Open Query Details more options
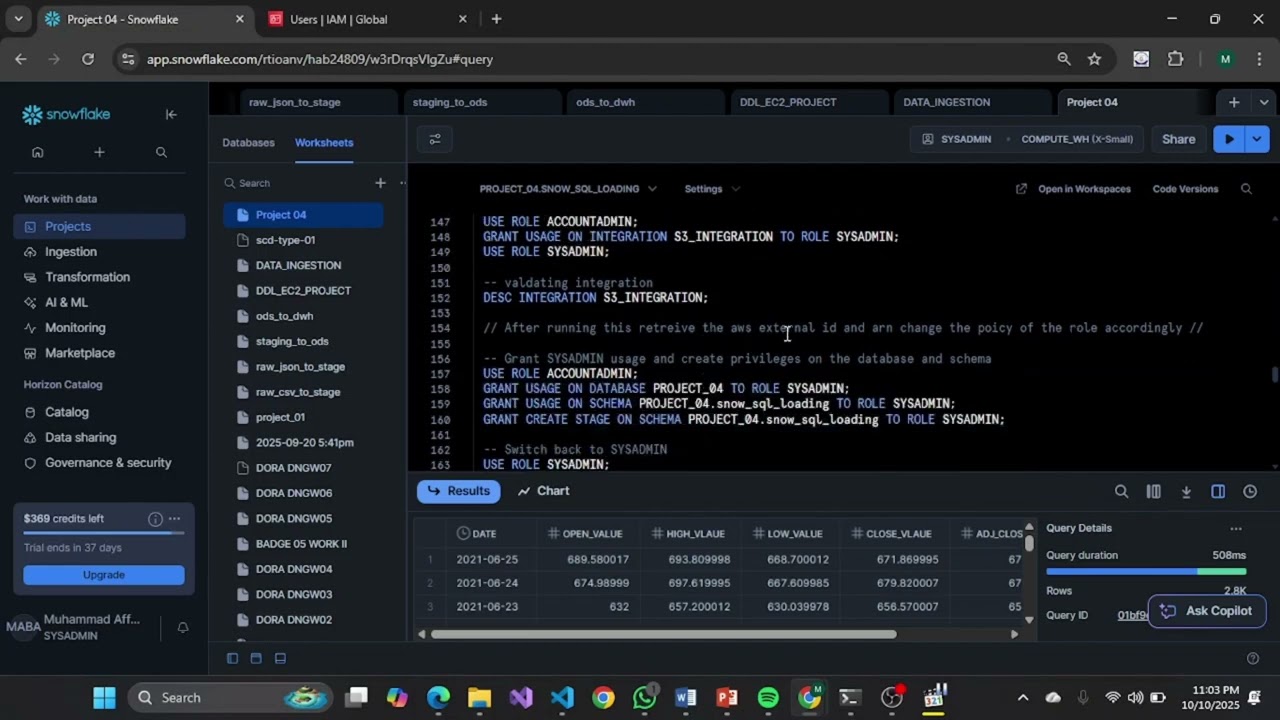Screen dimensions: 1280x720 click(1236, 528)
